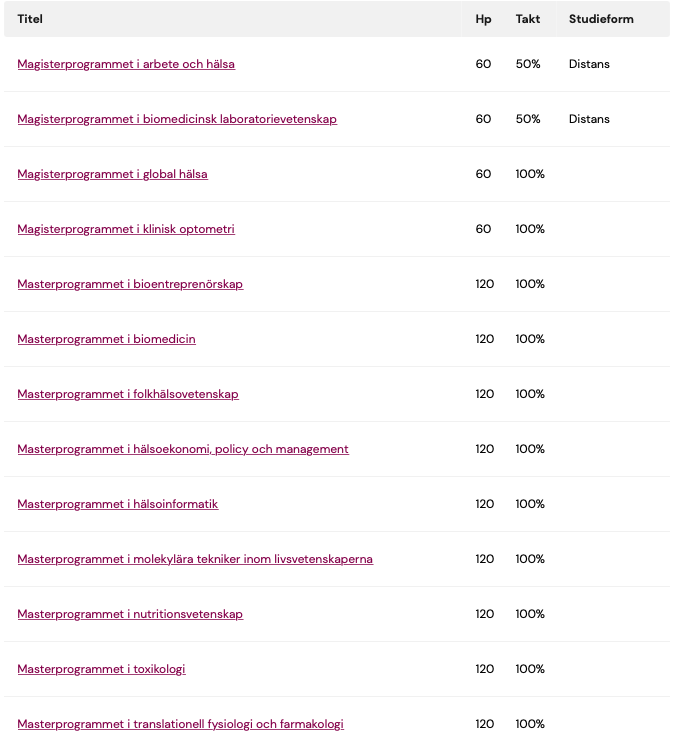Open Masterprogrammet i folkhälsovetenskap

click(x=128, y=394)
